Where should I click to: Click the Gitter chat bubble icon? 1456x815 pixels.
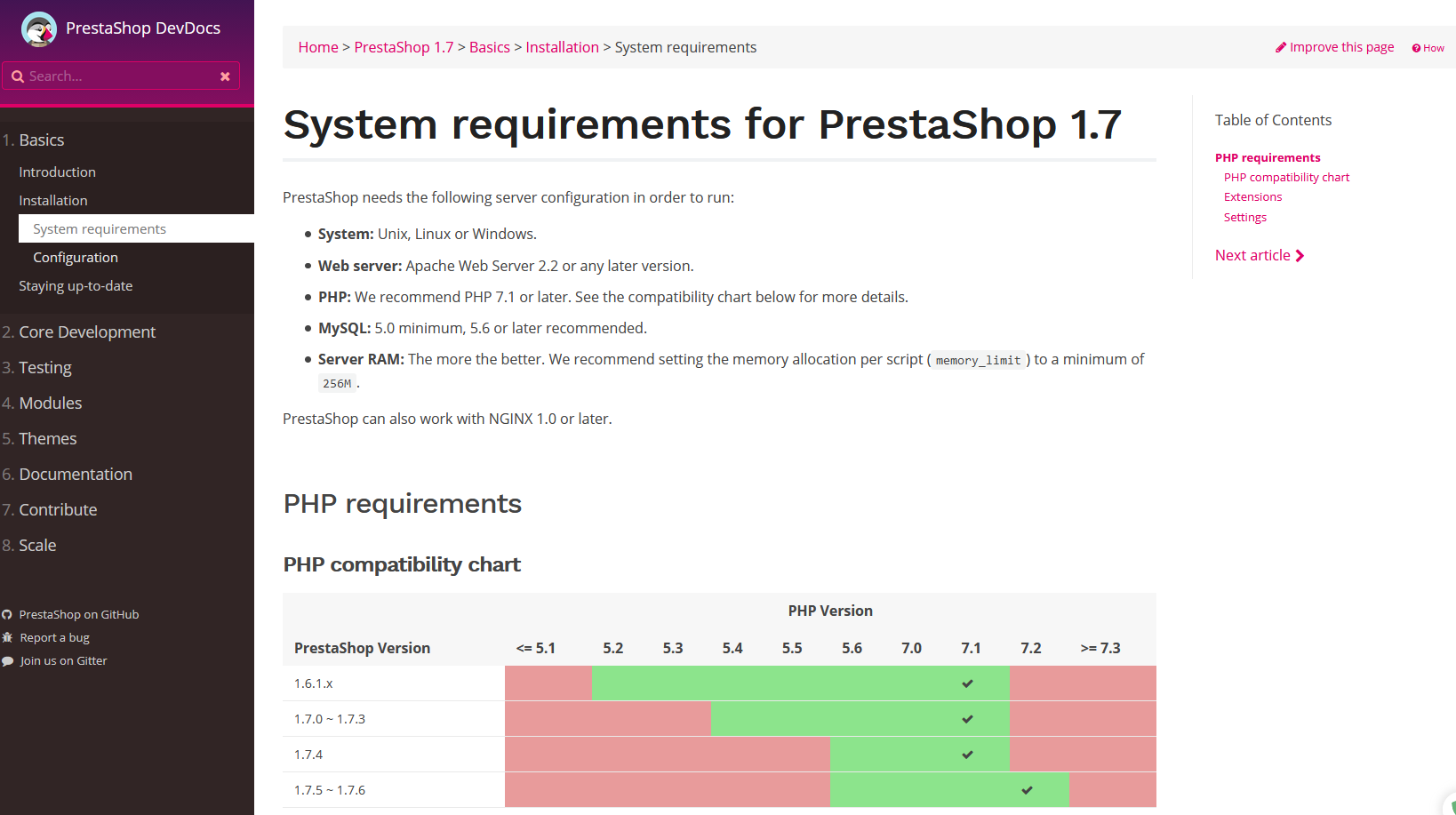[7, 661]
